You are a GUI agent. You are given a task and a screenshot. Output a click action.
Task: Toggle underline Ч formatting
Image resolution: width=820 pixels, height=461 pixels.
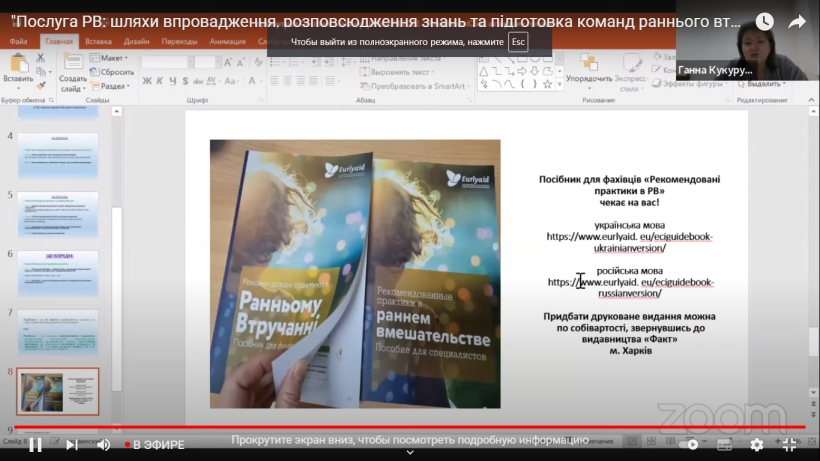point(172,81)
